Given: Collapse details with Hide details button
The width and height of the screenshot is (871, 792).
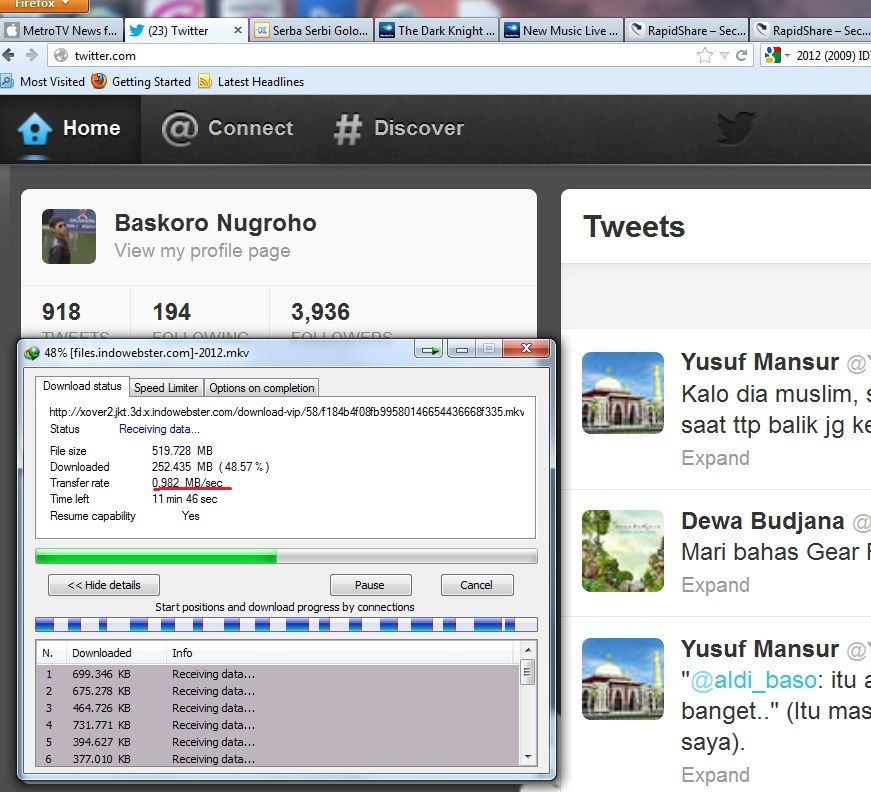Looking at the screenshot, I should (104, 585).
